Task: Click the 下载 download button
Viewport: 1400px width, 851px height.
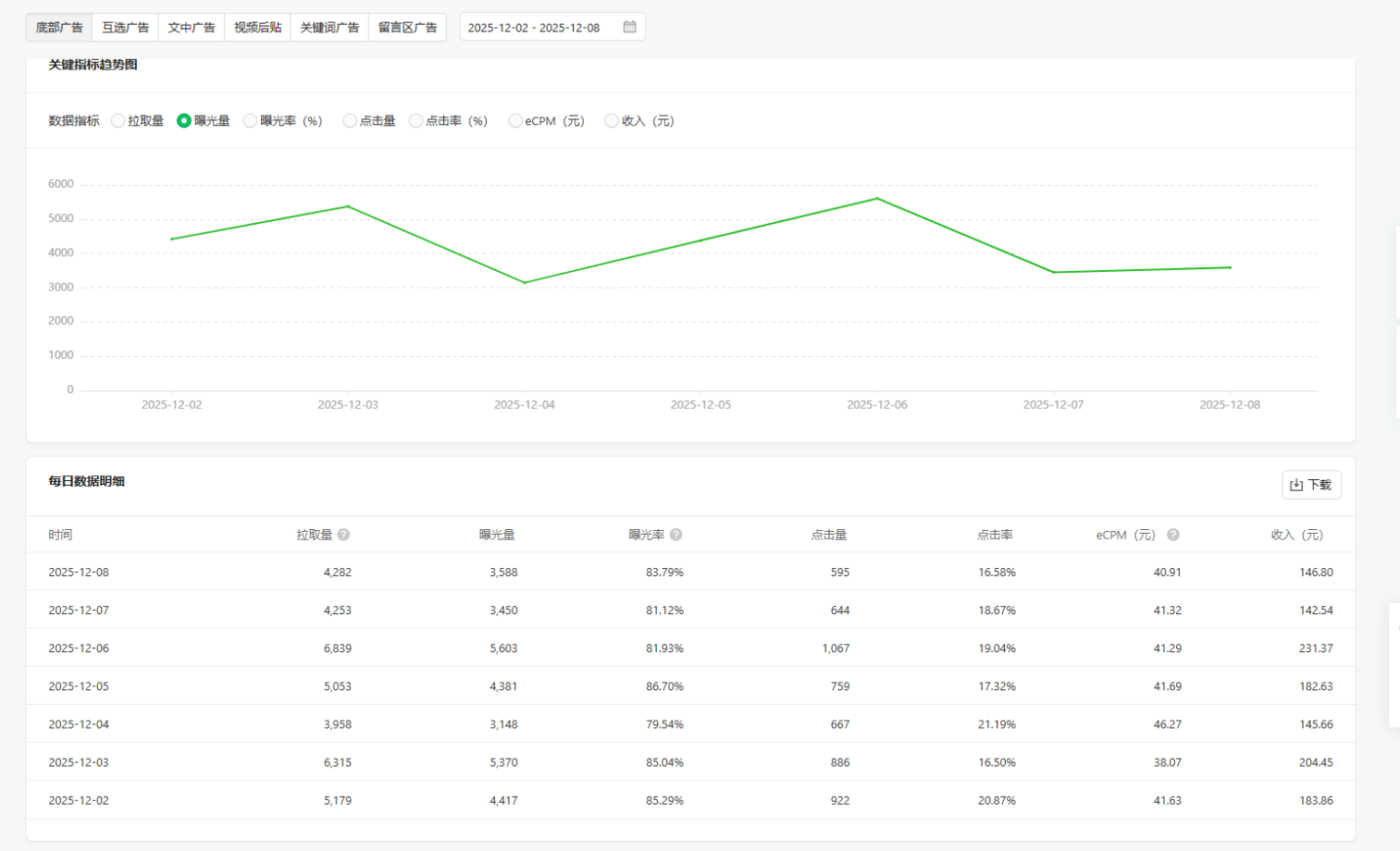Action: (1311, 485)
